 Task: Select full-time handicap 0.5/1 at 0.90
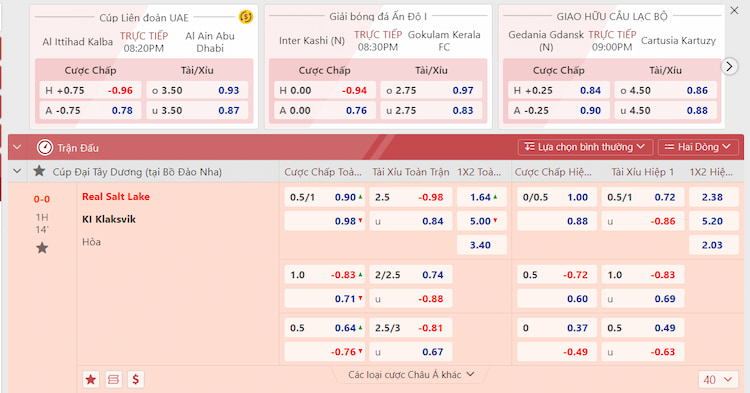[x=325, y=197]
